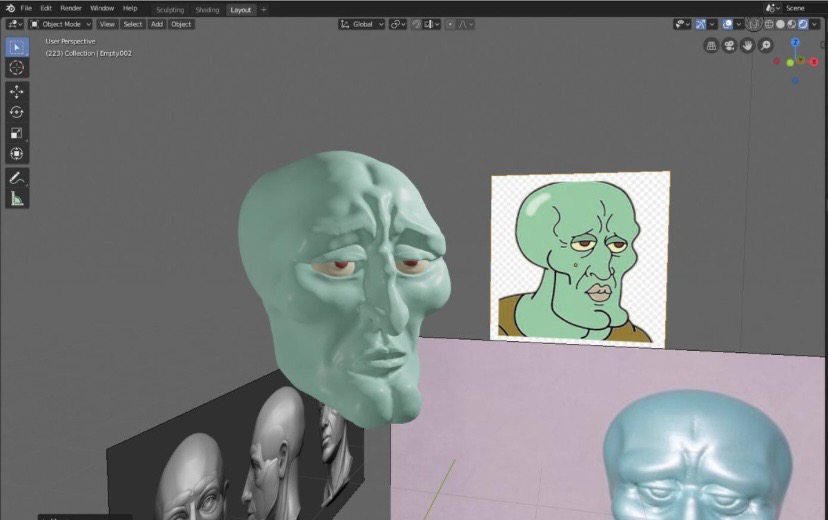Click the Add button in viewport header
The image size is (828, 520).
pos(157,24)
